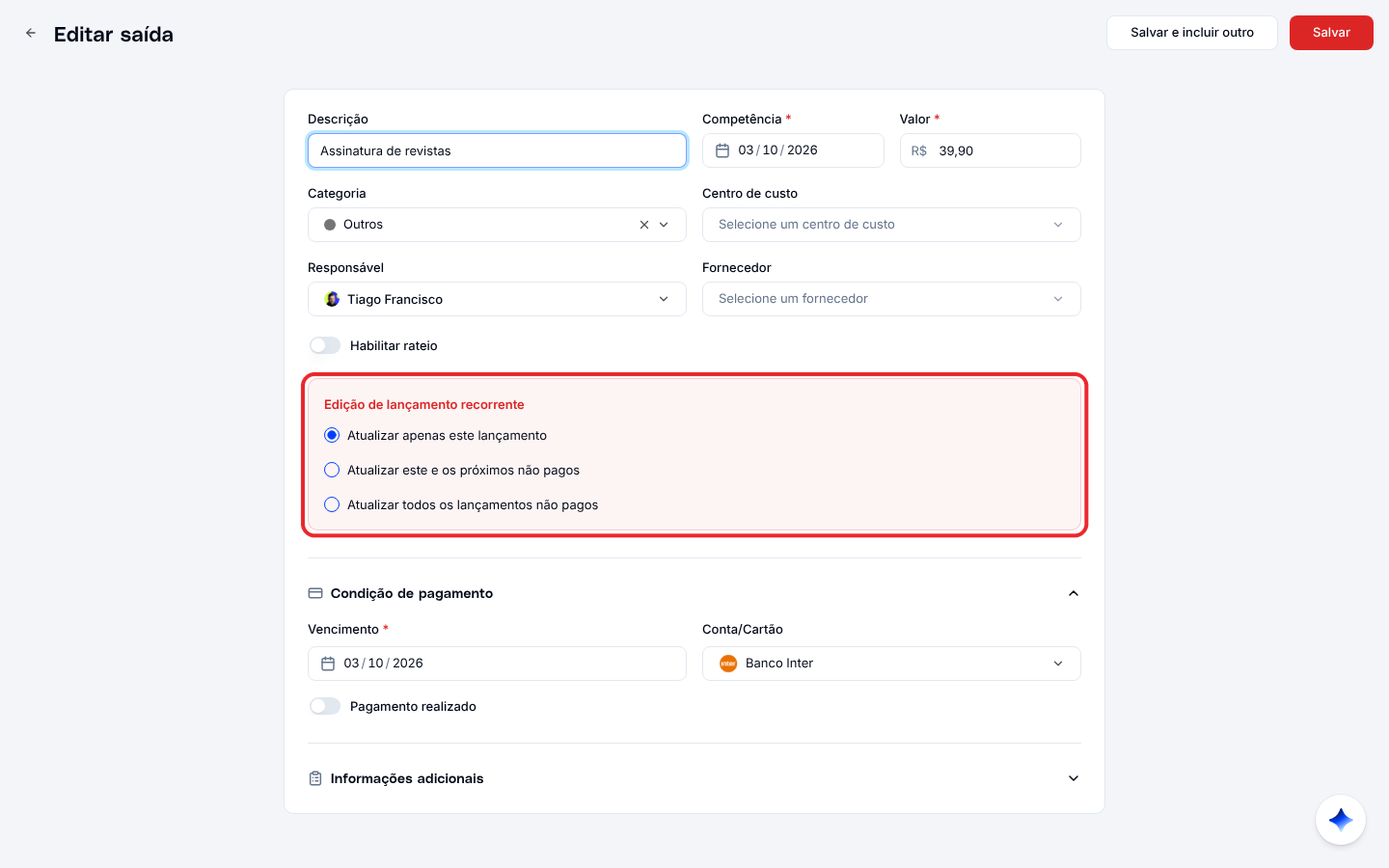Click the Edição de lançamento recorrente heading
Viewport: 1389px width, 868px height.
point(424,404)
